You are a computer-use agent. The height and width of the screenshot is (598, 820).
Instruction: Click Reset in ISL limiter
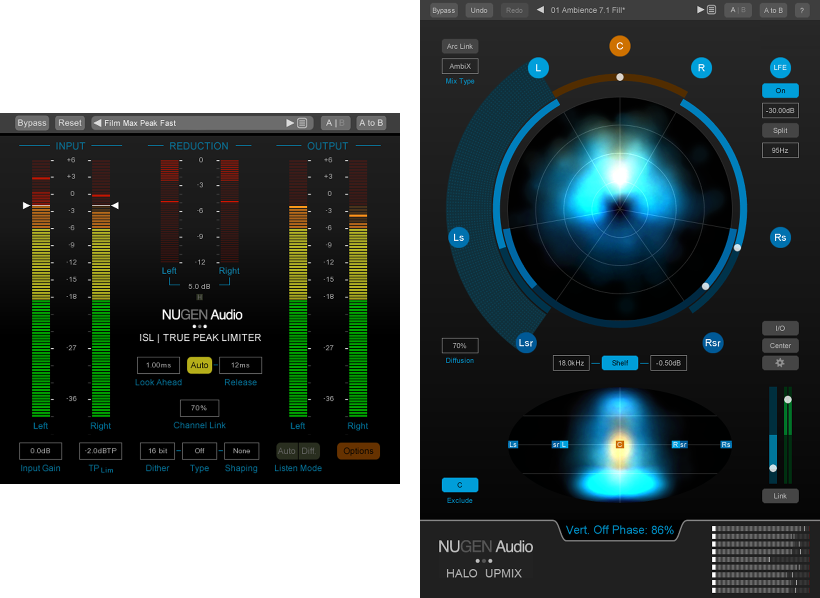point(70,123)
